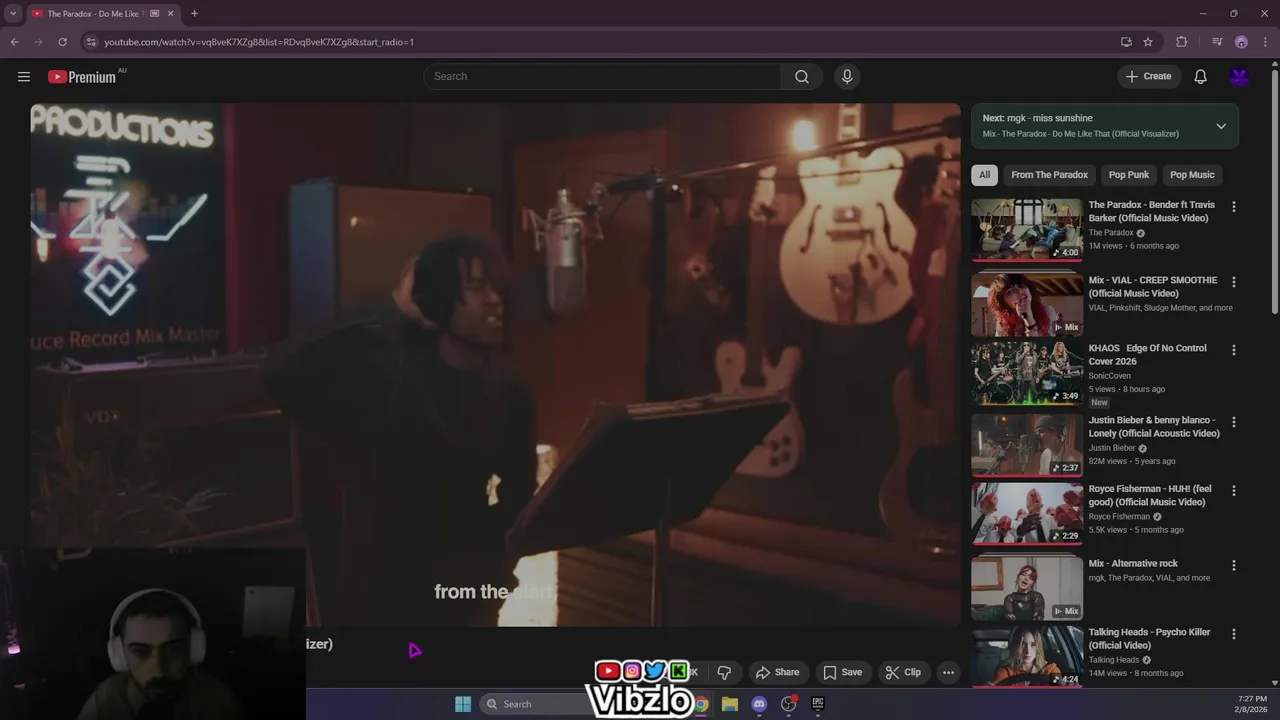
Task: Open the tab search dropdown arrow
Action: tap(13, 14)
